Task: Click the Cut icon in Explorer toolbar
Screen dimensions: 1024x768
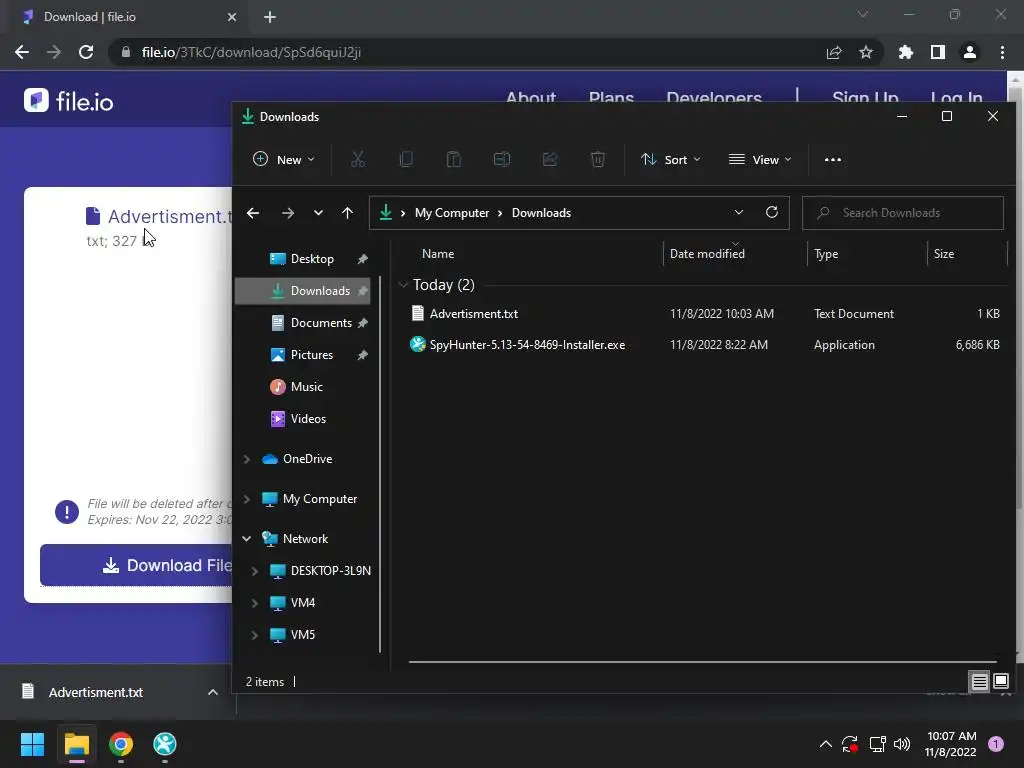Action: tap(357, 159)
